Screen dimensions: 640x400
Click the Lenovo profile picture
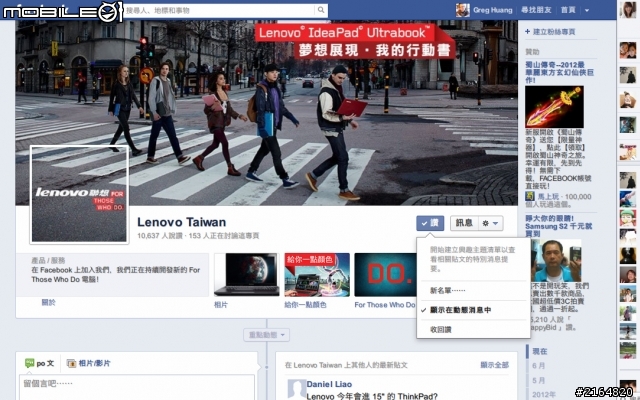[79, 194]
